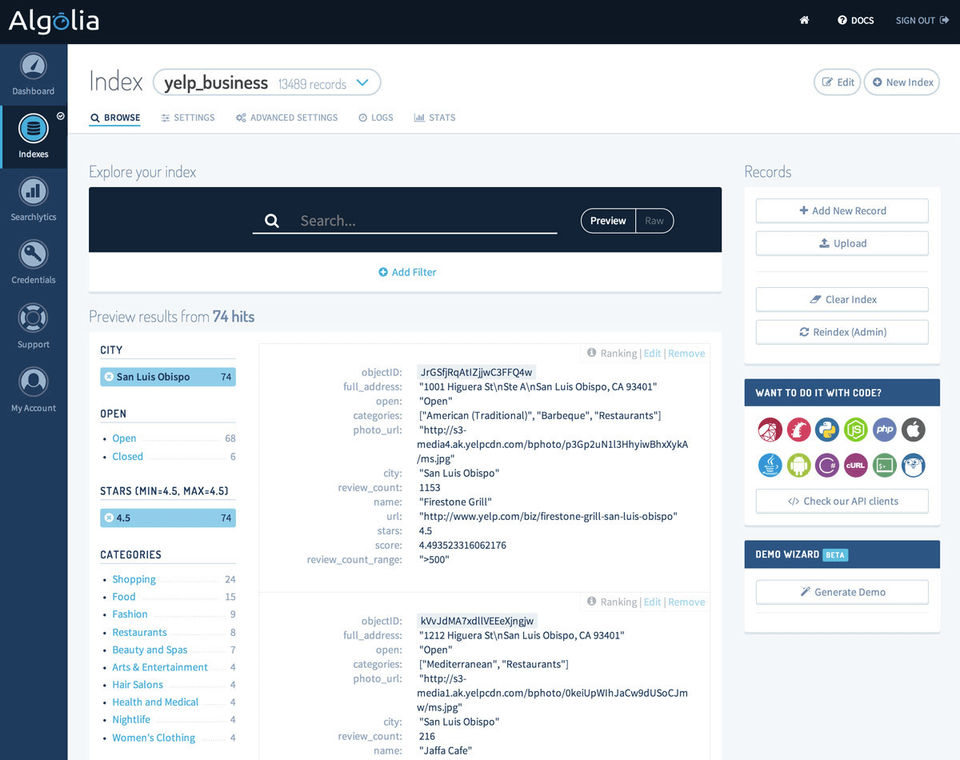Go to Searchlytics in the sidebar

pyautogui.click(x=33, y=199)
